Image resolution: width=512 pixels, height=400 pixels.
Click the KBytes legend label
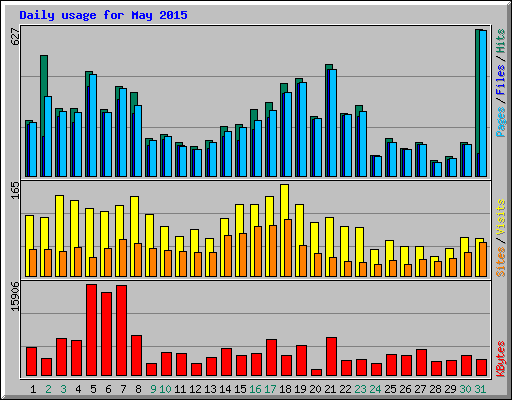coord(501,359)
